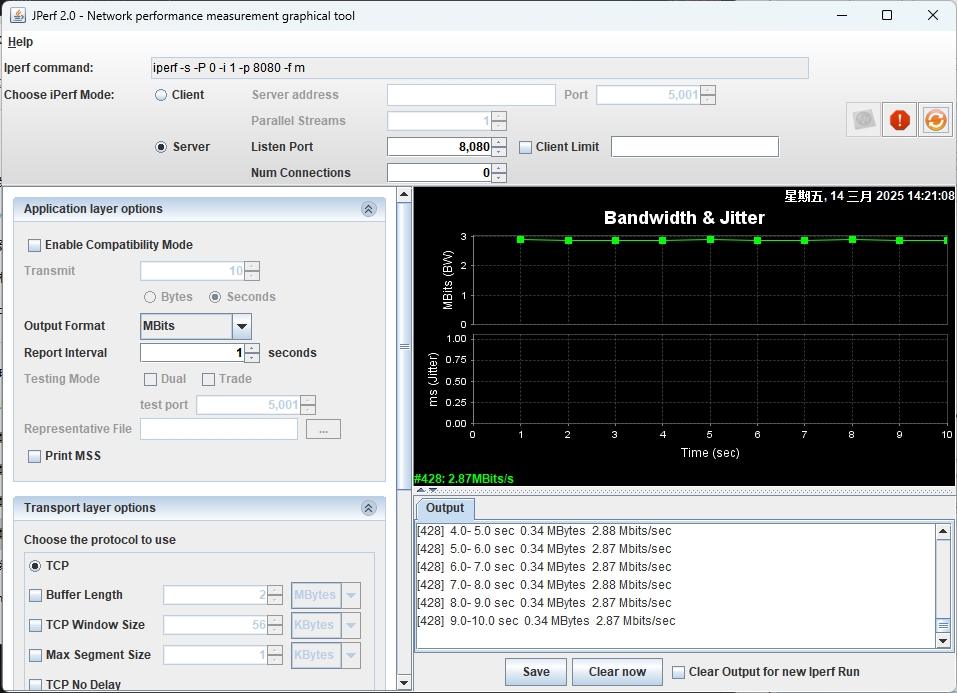
Task: Collapse the Transport layer options panel
Action: 368,508
